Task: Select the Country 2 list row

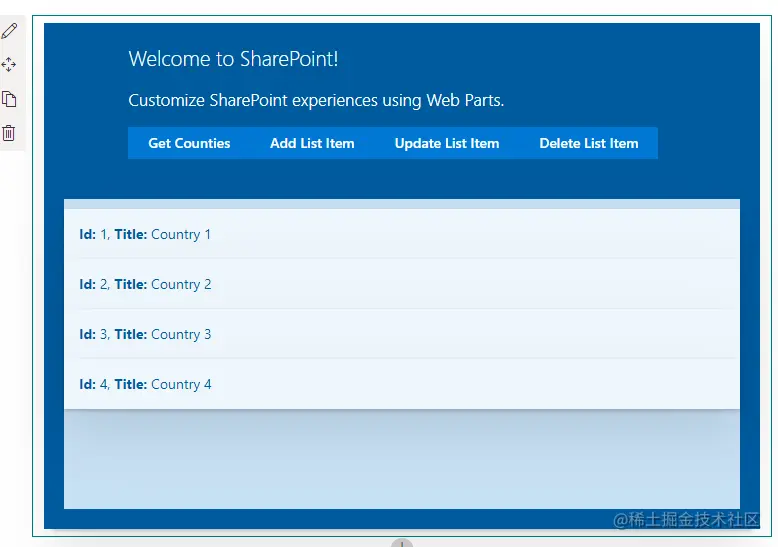Action: point(402,284)
